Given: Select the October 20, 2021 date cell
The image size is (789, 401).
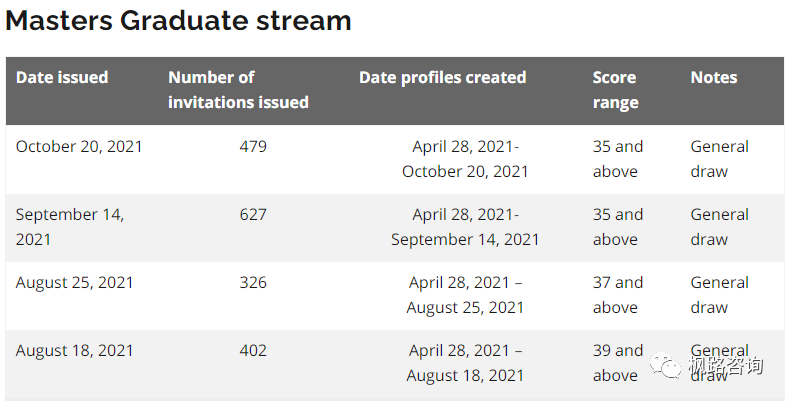Looking at the screenshot, I should (x=79, y=146).
